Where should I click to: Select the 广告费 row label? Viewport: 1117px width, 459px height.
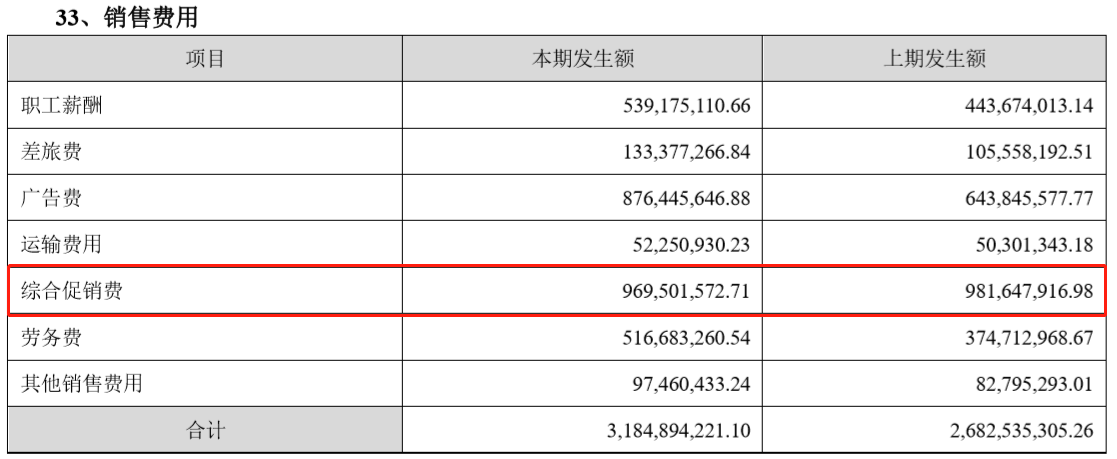(51, 198)
